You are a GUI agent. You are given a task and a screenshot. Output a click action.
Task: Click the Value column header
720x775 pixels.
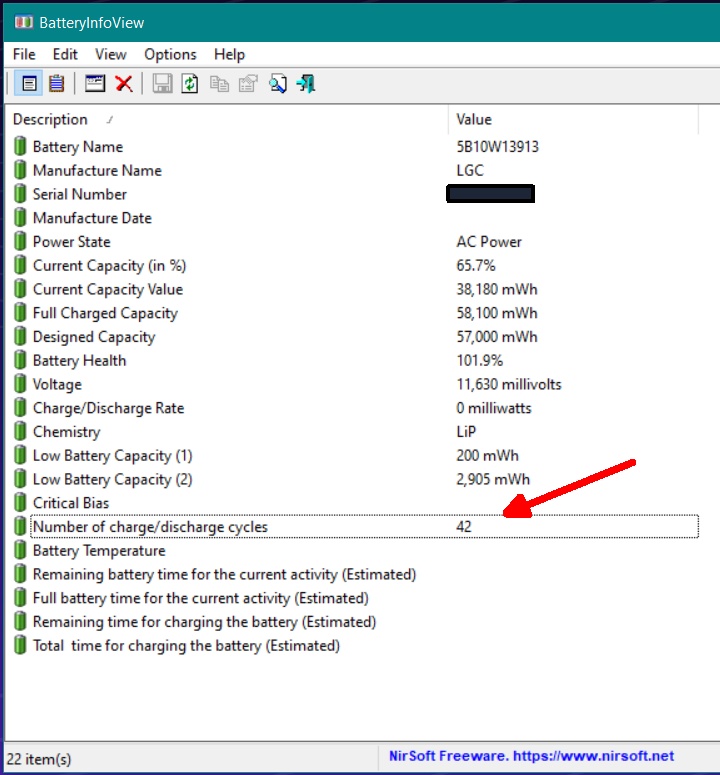click(474, 119)
